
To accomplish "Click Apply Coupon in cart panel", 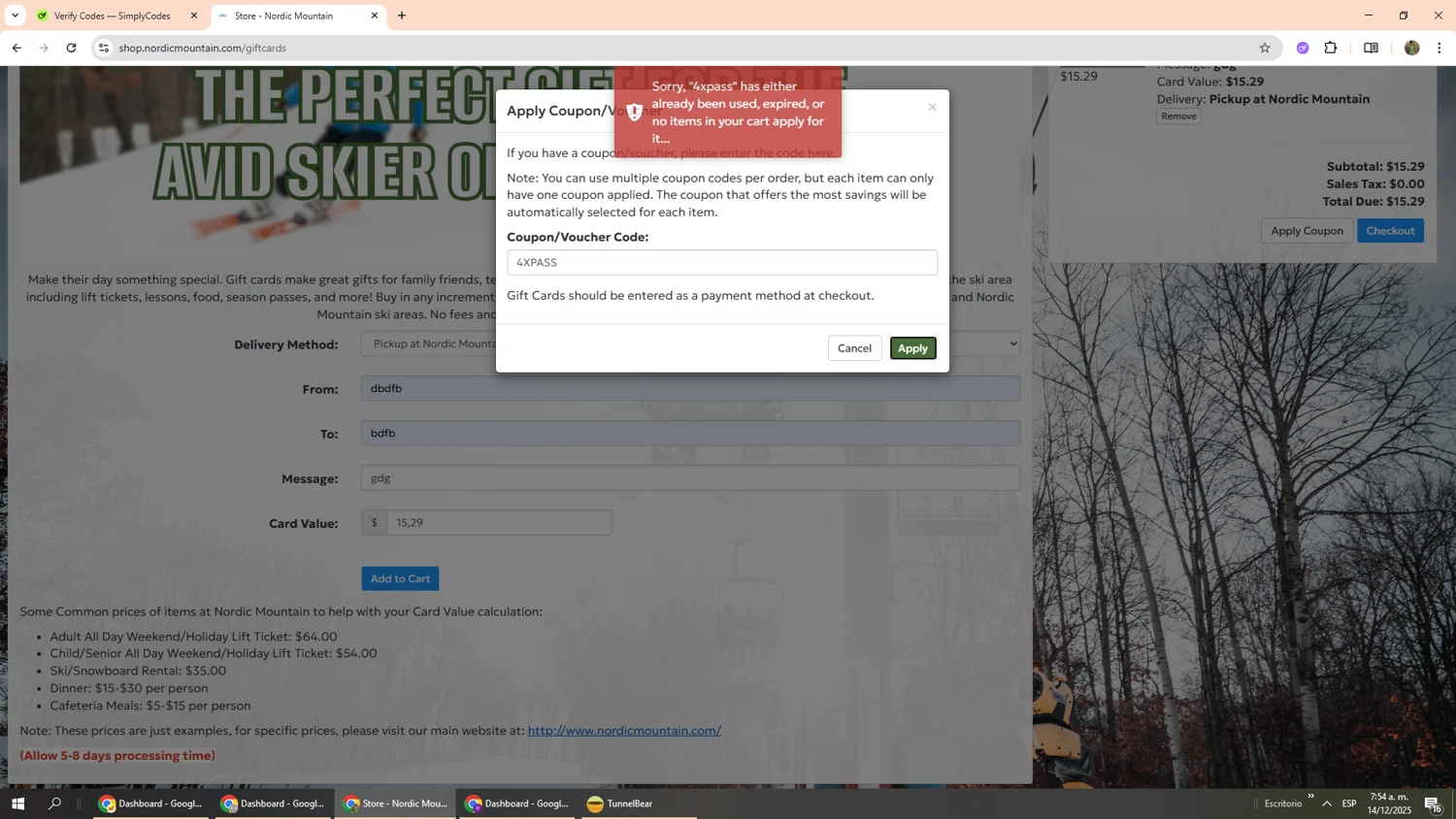I will click(1307, 230).
